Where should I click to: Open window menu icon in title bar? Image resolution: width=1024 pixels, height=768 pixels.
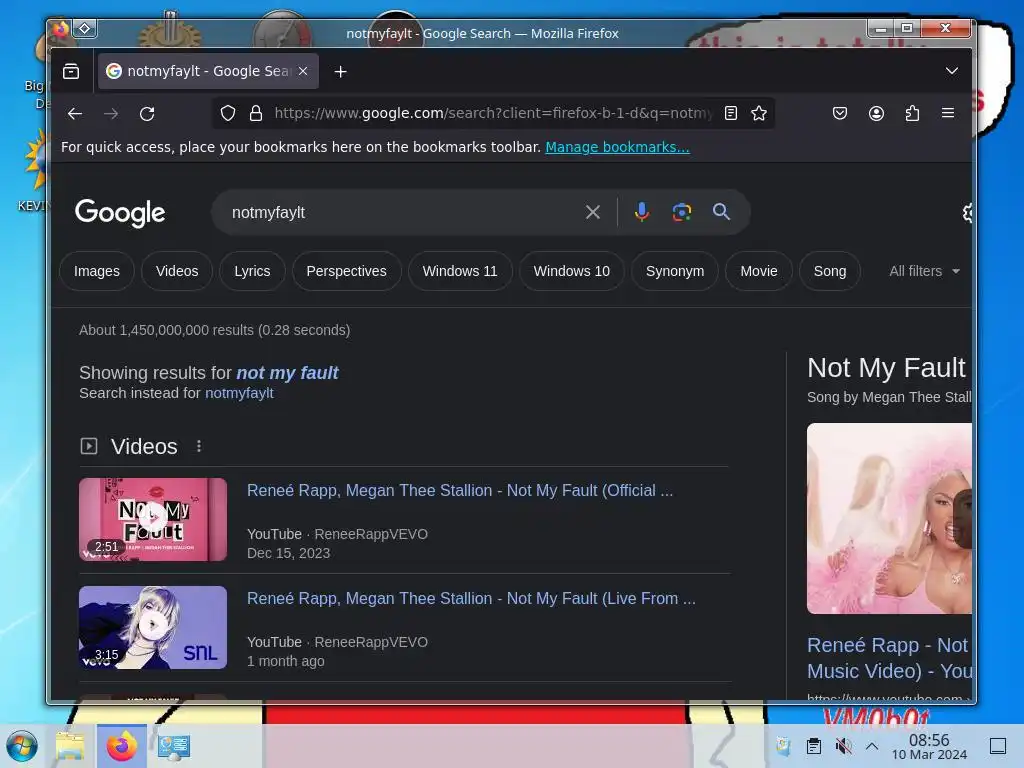[60, 29]
